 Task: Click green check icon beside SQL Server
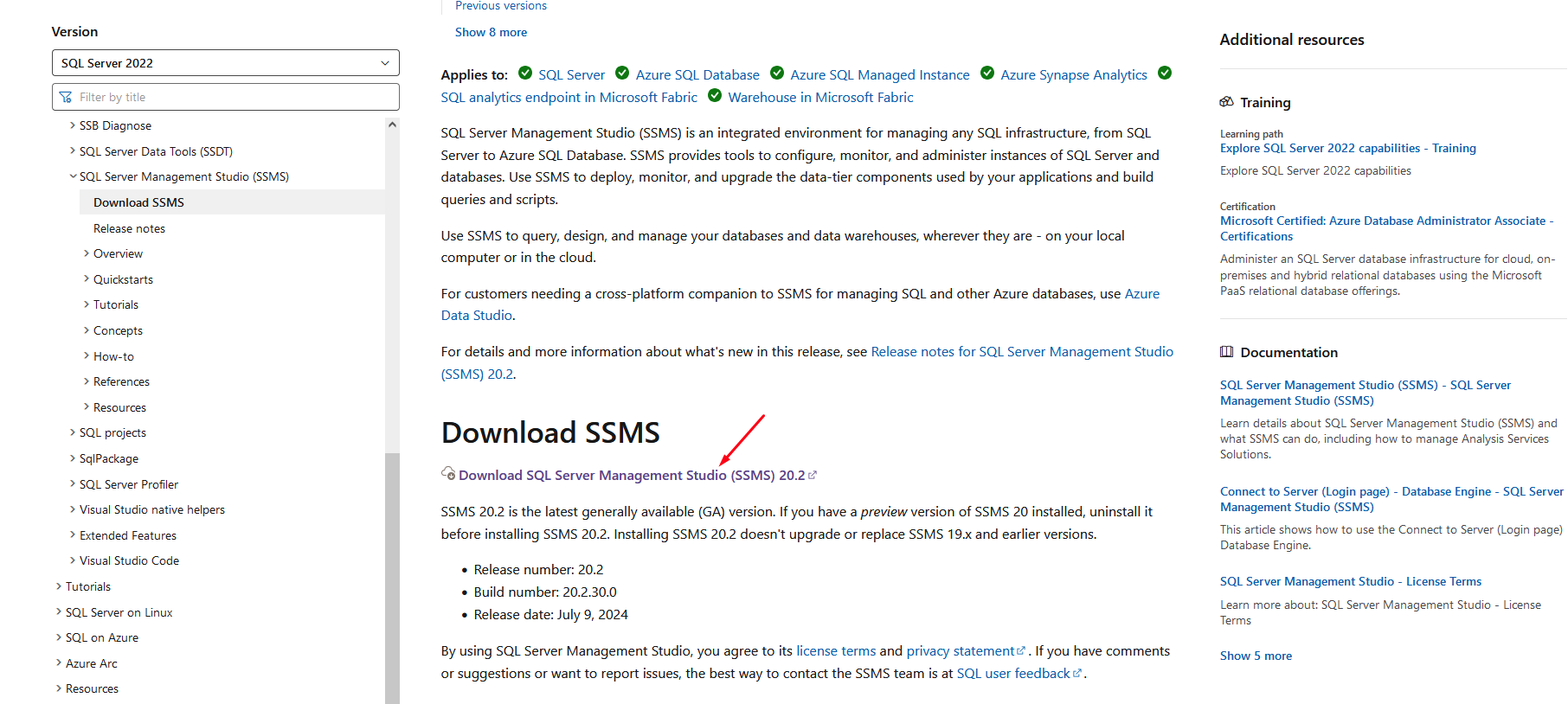coord(525,73)
